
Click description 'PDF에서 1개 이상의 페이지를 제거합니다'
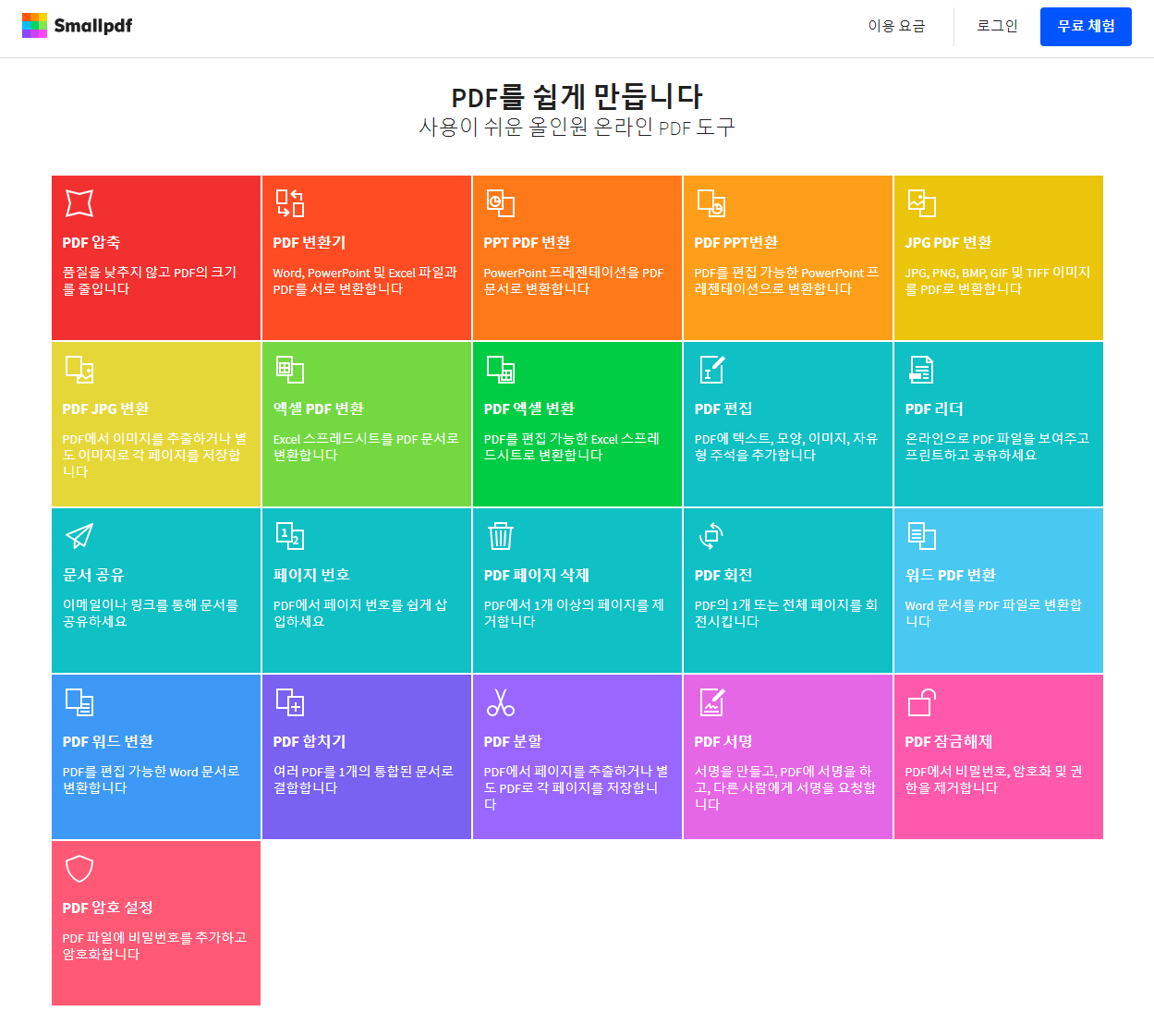coord(574,613)
